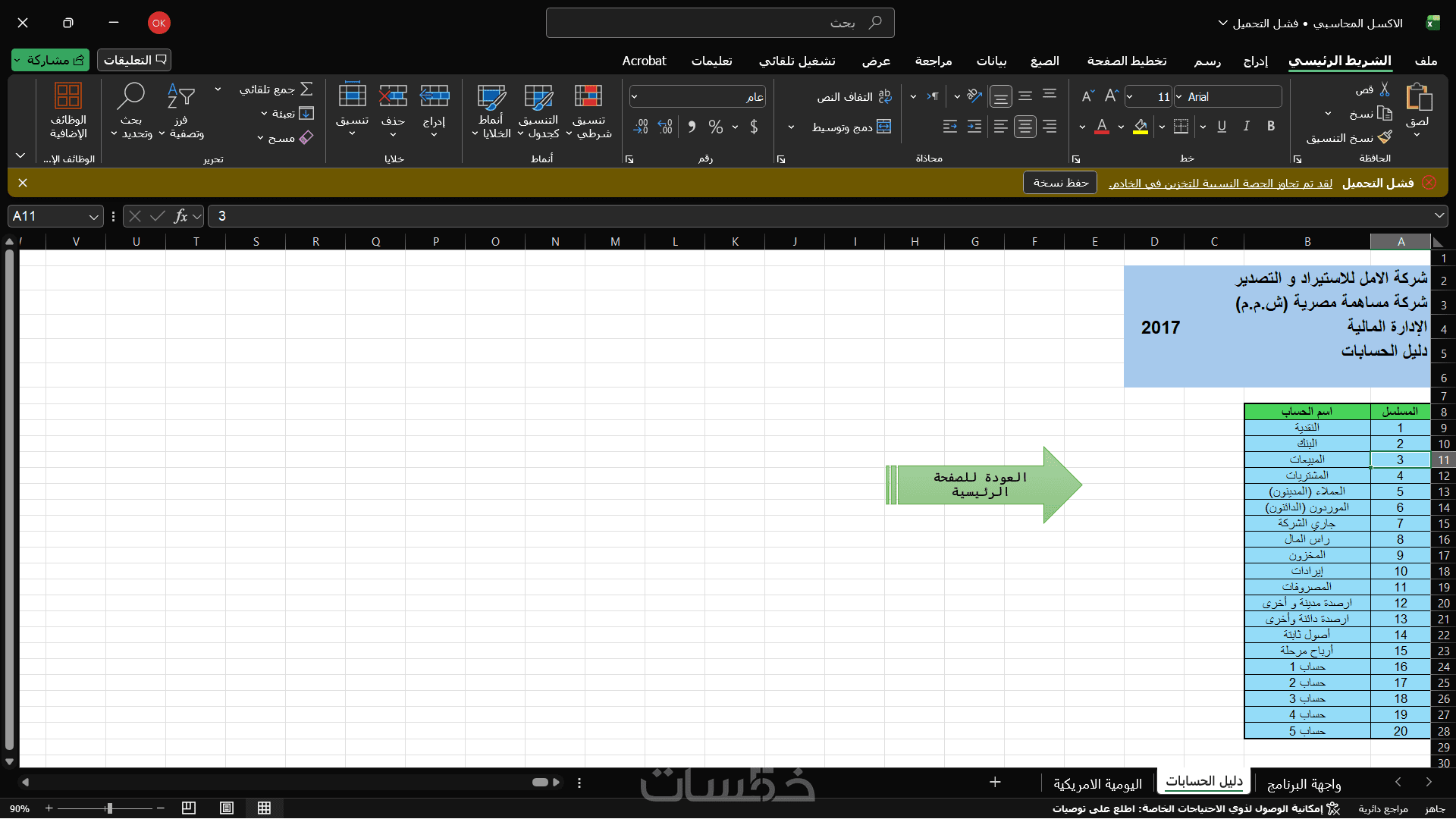This screenshot has width=1456, height=819.
Task: Click the percent style icon
Action: click(x=715, y=127)
